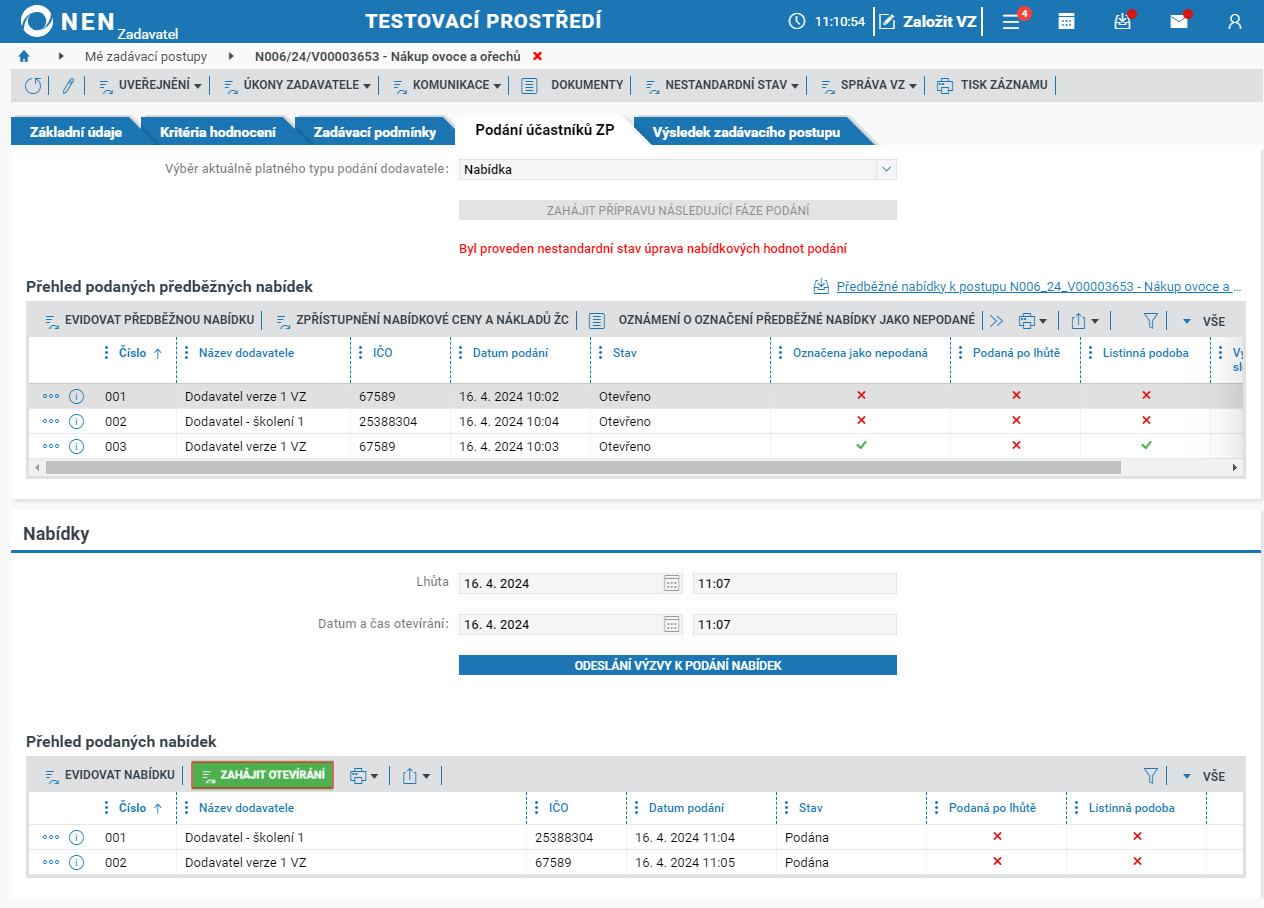The height and width of the screenshot is (908, 1264).
Task: Click ZAHÁJIT OTEVÍRÁNÍ green button
Action: [263, 776]
